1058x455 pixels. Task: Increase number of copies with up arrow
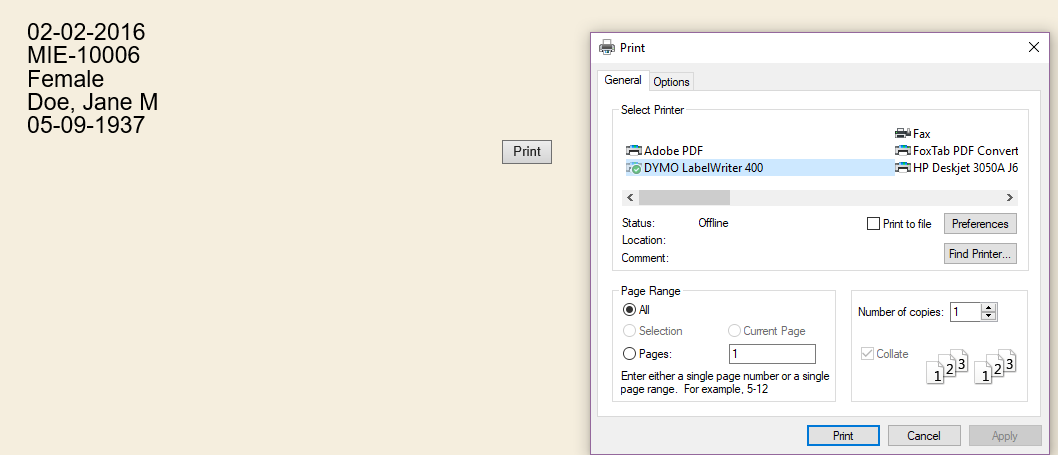[989, 307]
